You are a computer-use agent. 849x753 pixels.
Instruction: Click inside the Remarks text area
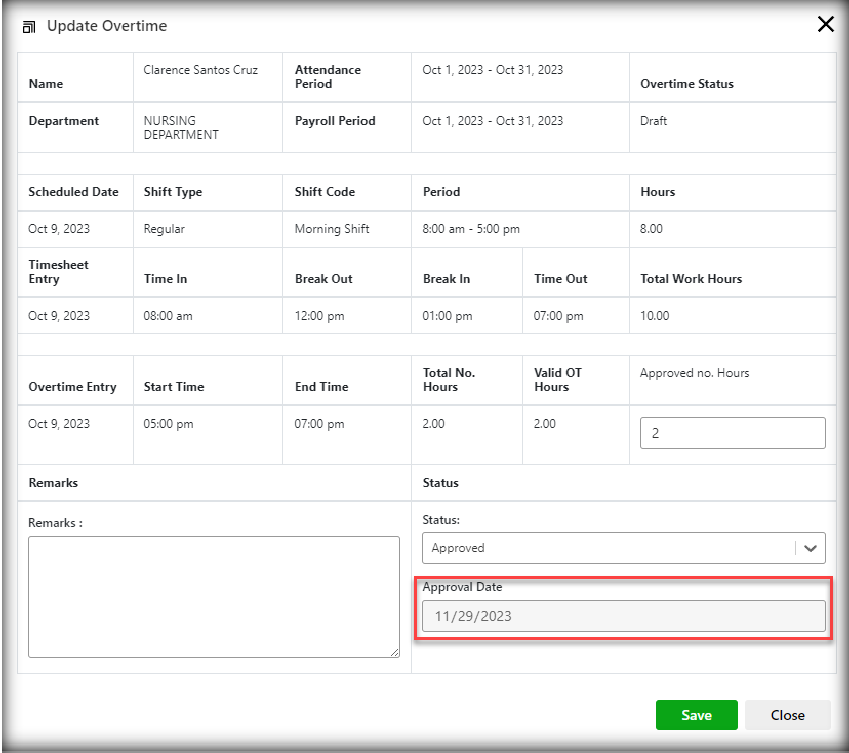click(x=213, y=596)
